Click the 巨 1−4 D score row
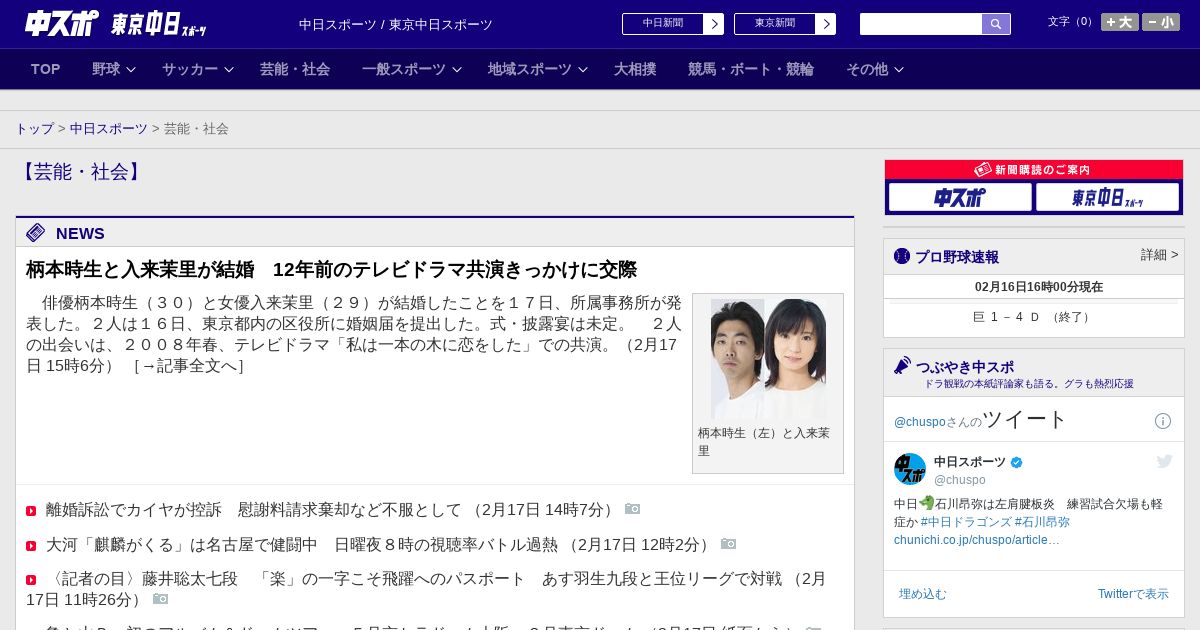Viewport: 1200px width, 630px height. [x=1034, y=317]
